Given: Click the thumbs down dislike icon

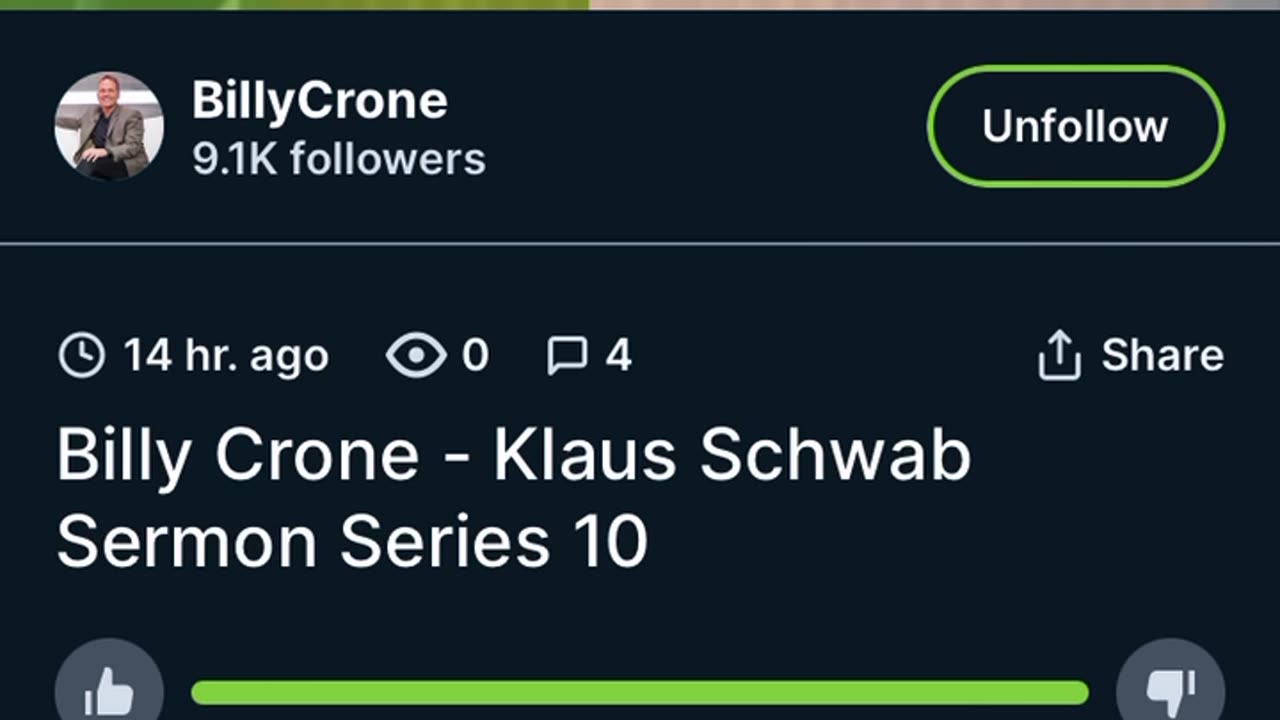Looking at the screenshot, I should point(1169,690).
